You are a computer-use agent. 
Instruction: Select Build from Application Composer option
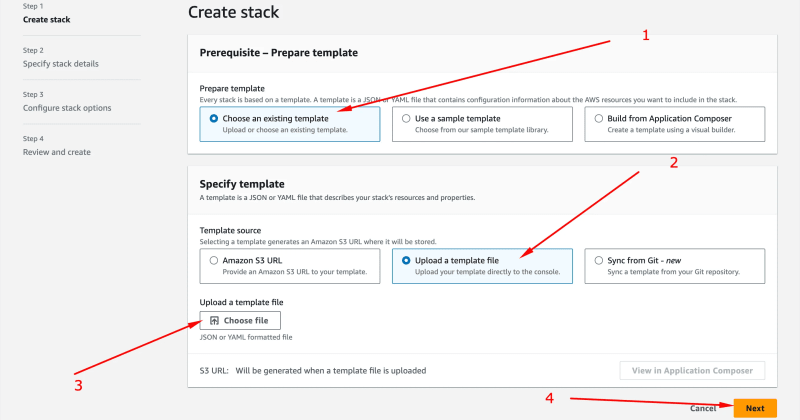pos(598,118)
